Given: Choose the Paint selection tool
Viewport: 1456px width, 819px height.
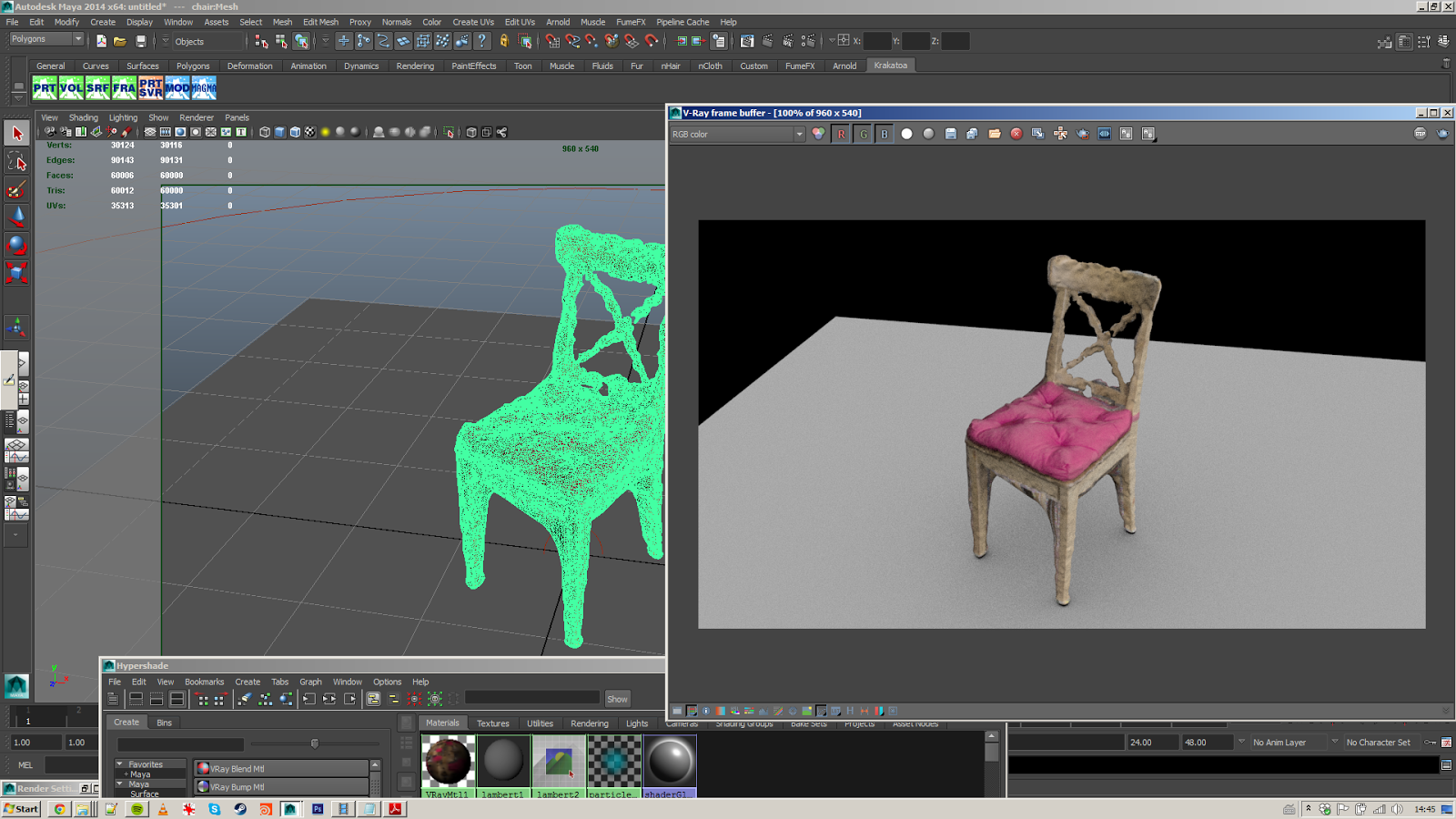Looking at the screenshot, I should (16, 189).
